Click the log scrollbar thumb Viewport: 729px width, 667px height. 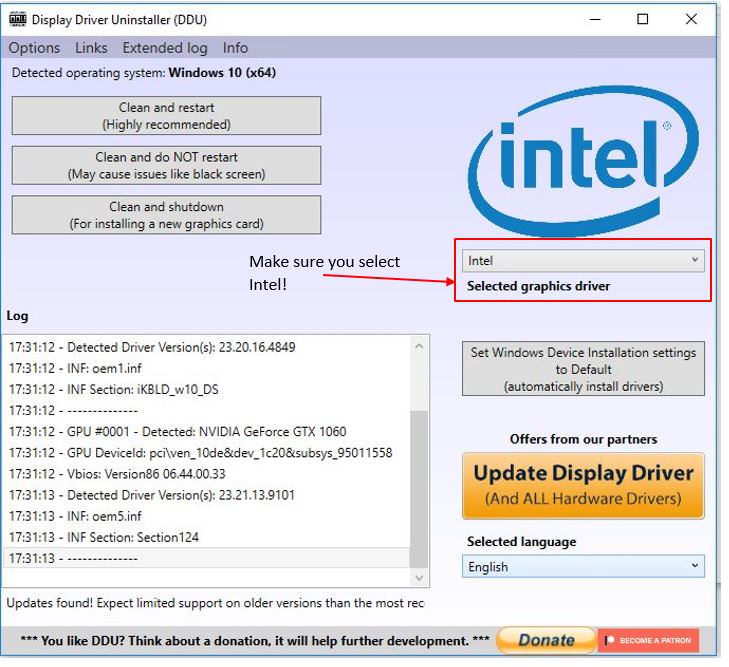click(x=419, y=489)
